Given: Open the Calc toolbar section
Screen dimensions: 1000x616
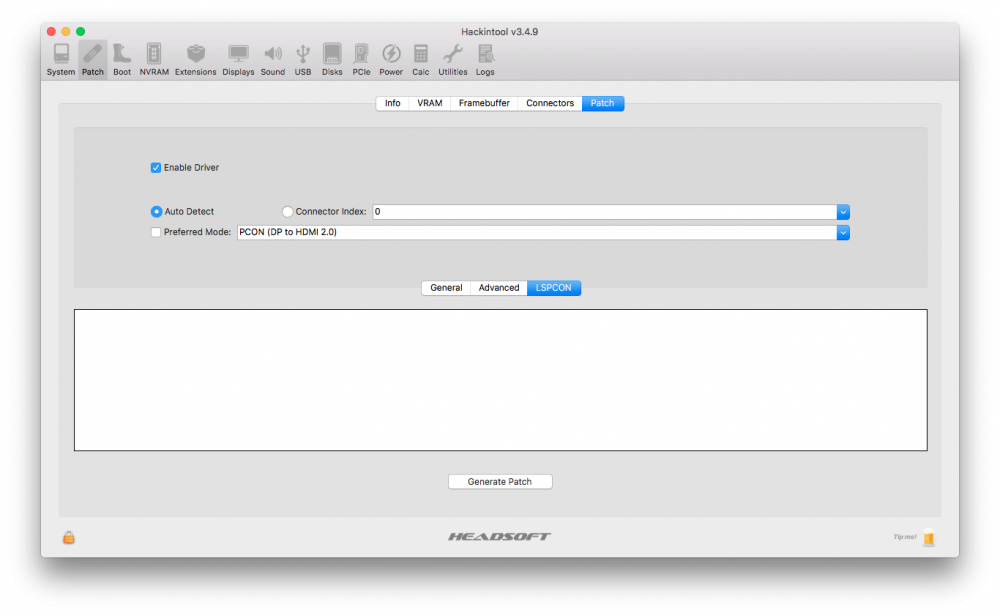Looking at the screenshot, I should 420,60.
